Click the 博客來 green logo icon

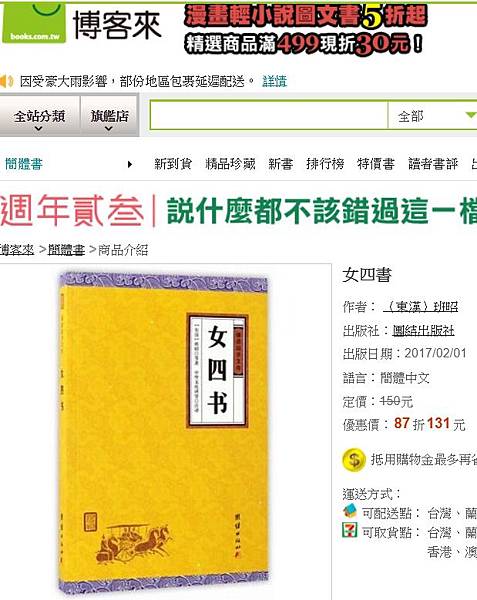[x=34, y=22]
